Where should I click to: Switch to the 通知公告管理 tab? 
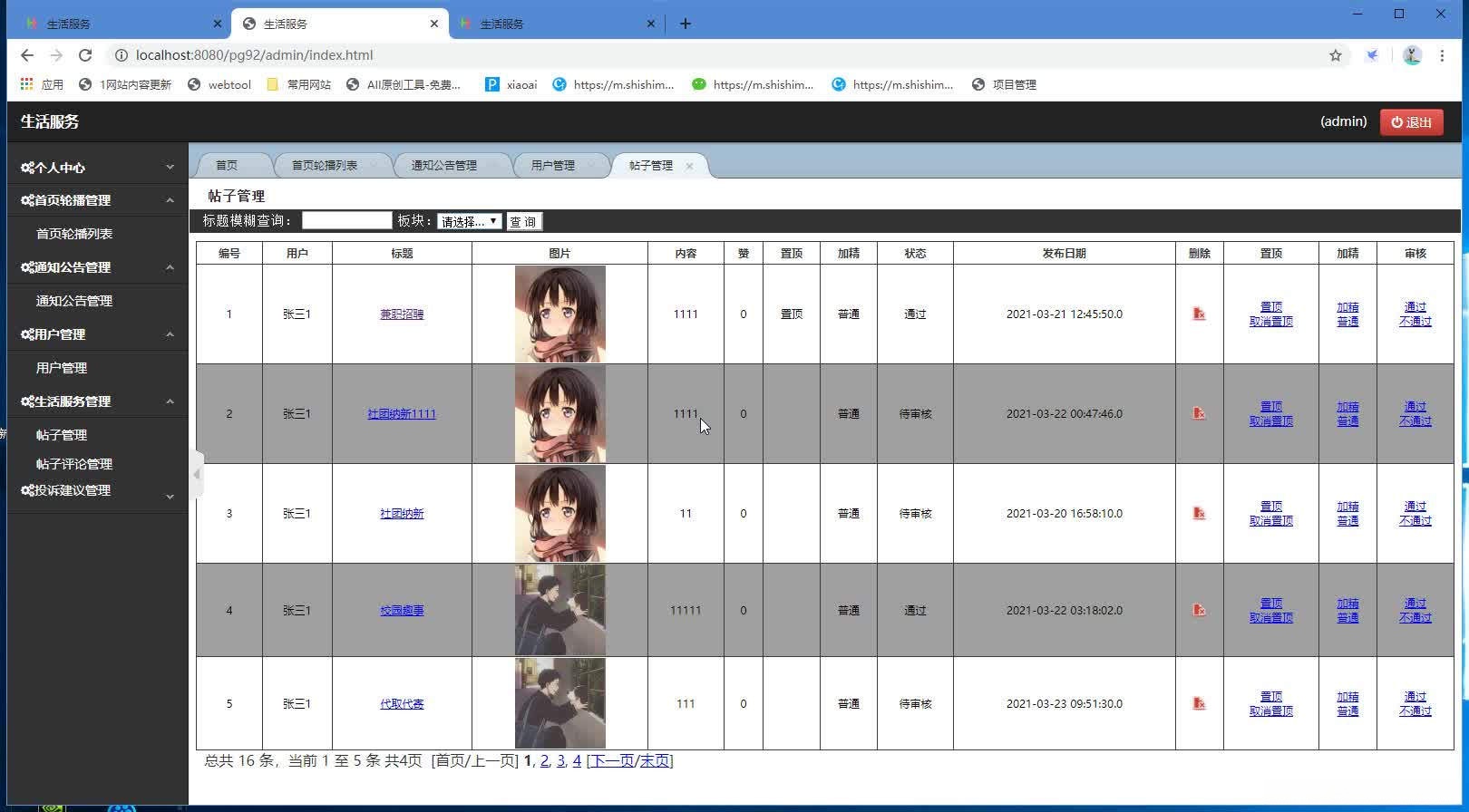click(x=444, y=165)
